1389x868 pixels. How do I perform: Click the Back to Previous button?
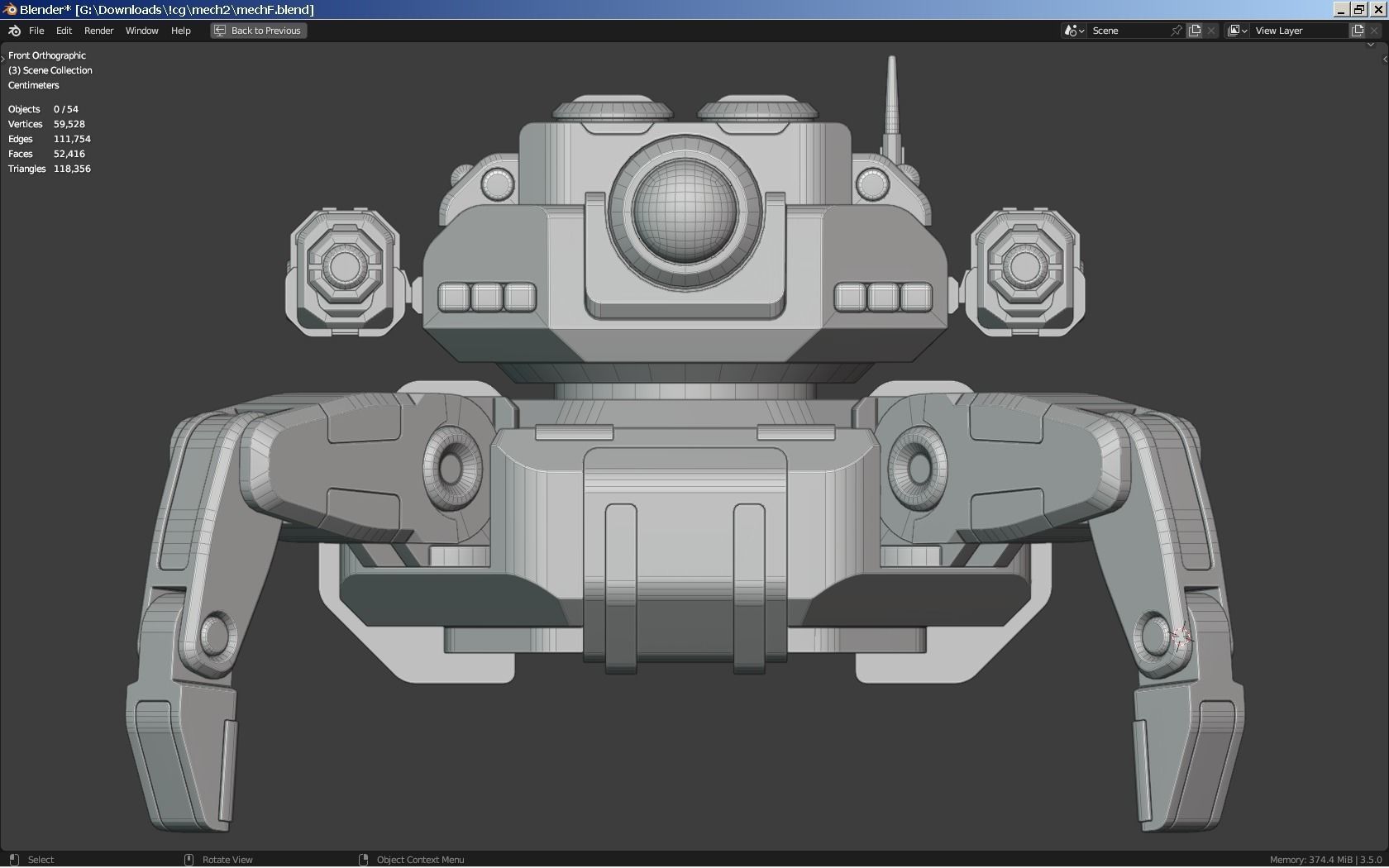coord(258,31)
